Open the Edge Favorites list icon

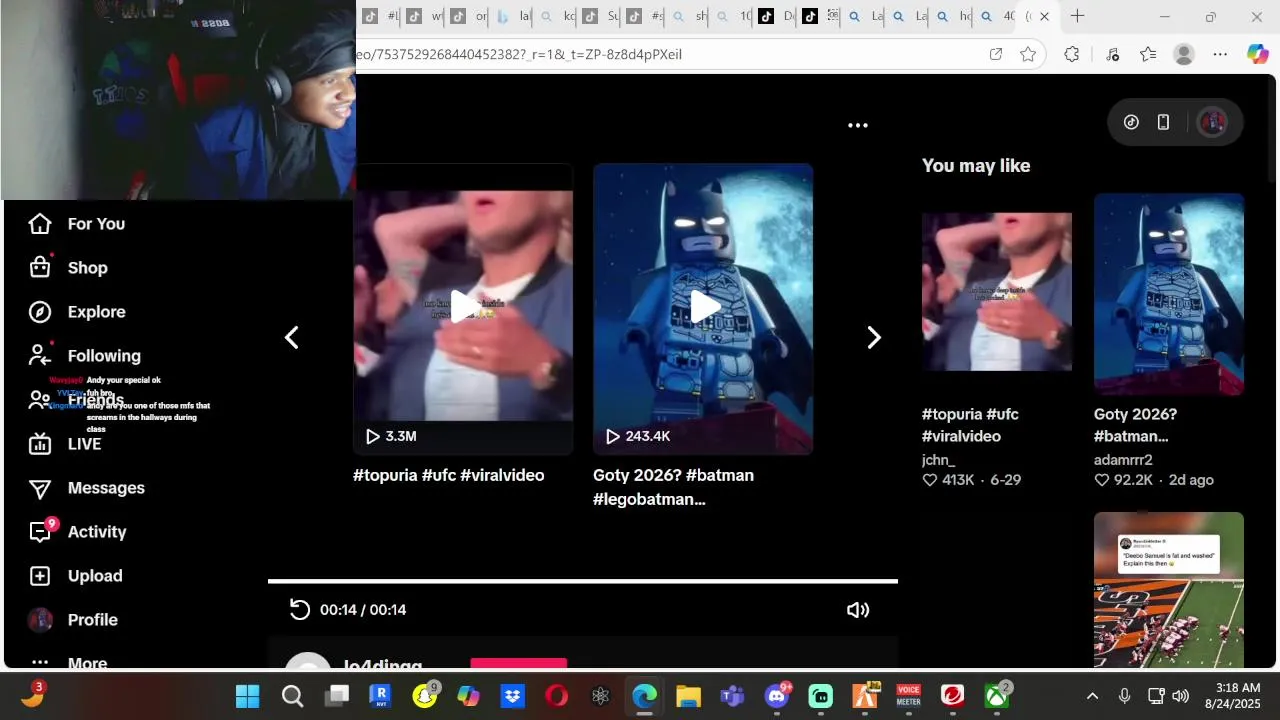pos(1148,54)
